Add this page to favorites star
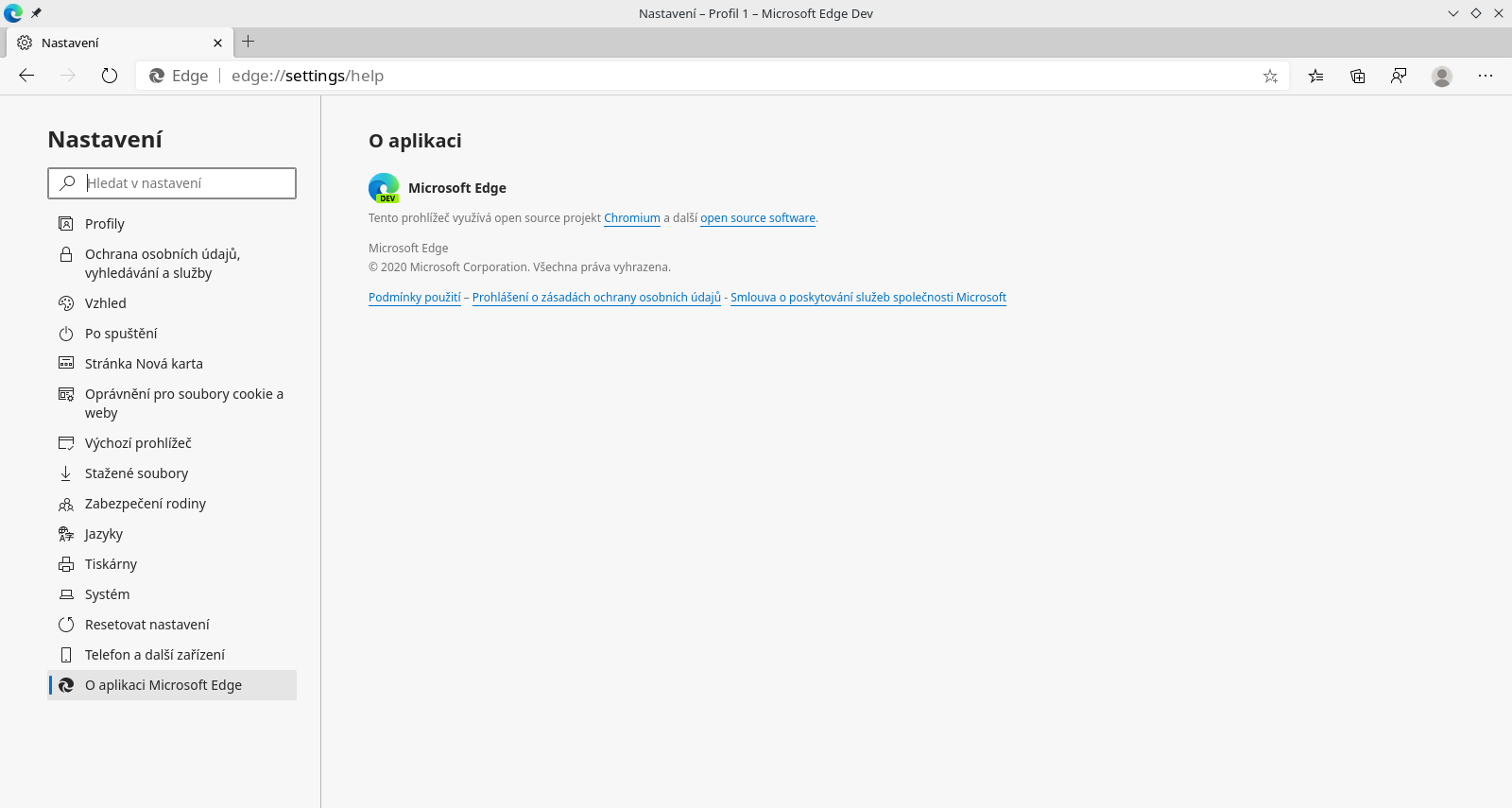 (x=1270, y=76)
